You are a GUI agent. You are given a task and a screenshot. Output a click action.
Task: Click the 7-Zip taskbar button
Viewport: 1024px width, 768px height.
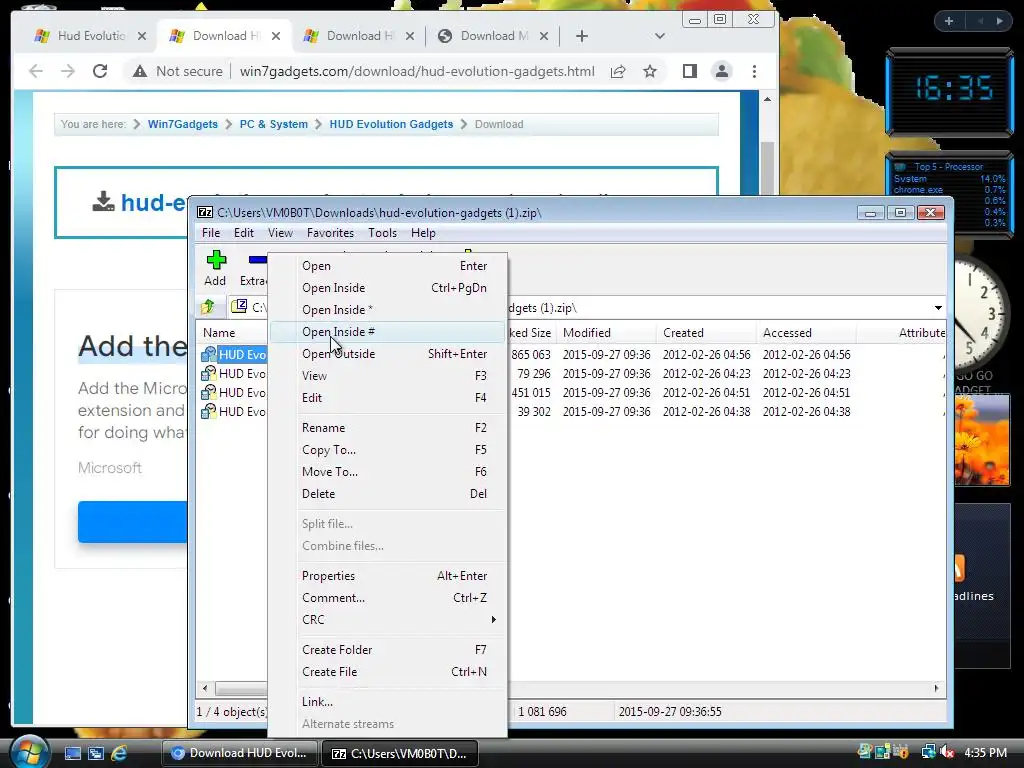tap(400, 753)
